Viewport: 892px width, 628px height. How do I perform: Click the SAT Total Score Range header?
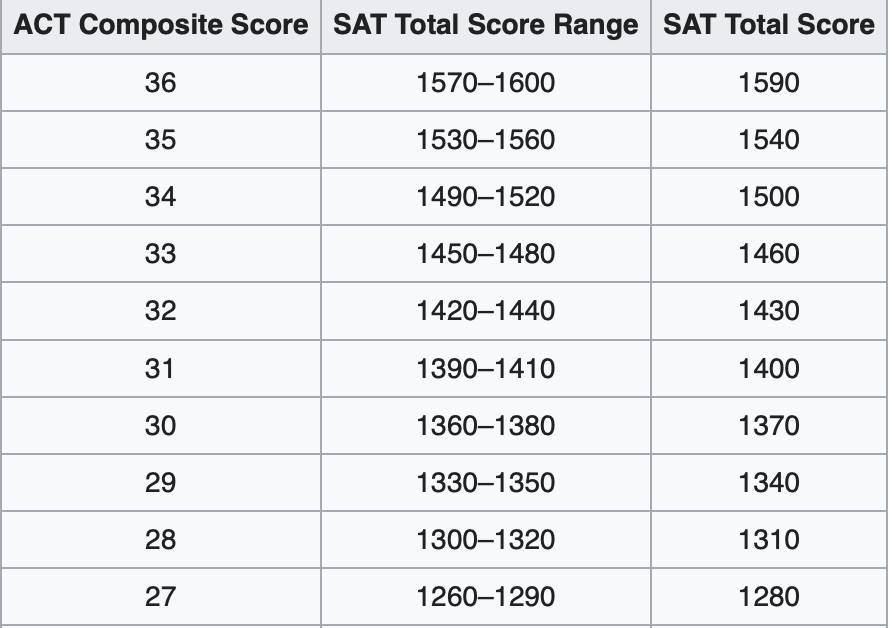pyautogui.click(x=486, y=26)
